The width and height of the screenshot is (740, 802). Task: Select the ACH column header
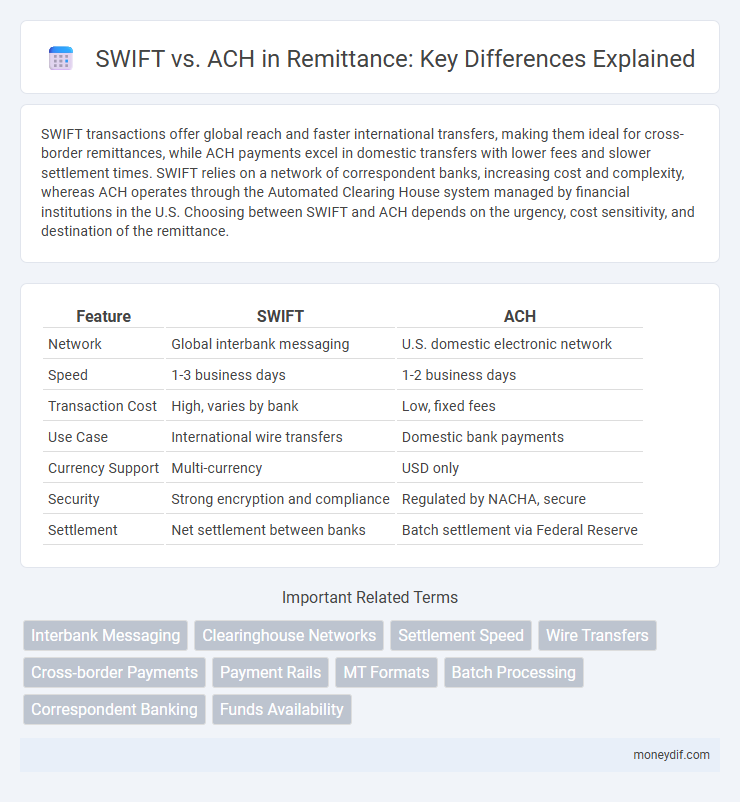click(x=520, y=316)
